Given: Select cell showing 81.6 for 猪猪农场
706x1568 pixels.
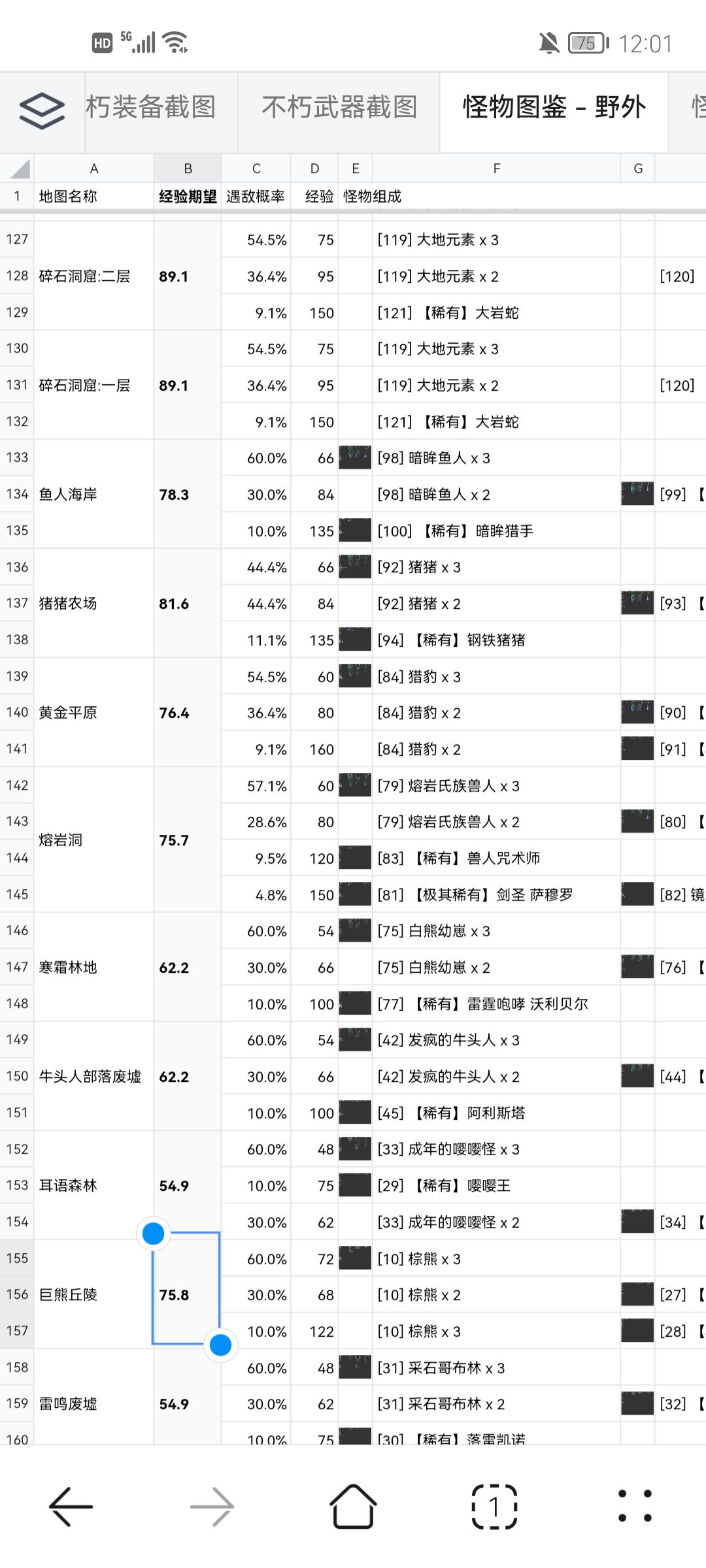Looking at the screenshot, I should click(x=188, y=604).
